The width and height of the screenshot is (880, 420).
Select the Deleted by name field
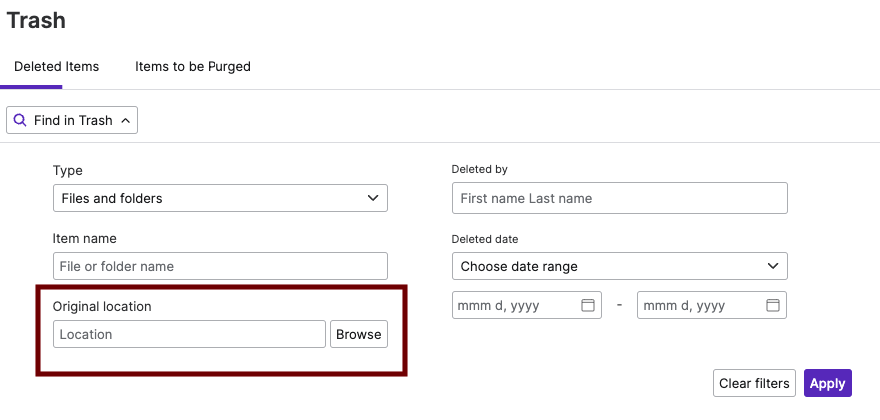coord(619,198)
